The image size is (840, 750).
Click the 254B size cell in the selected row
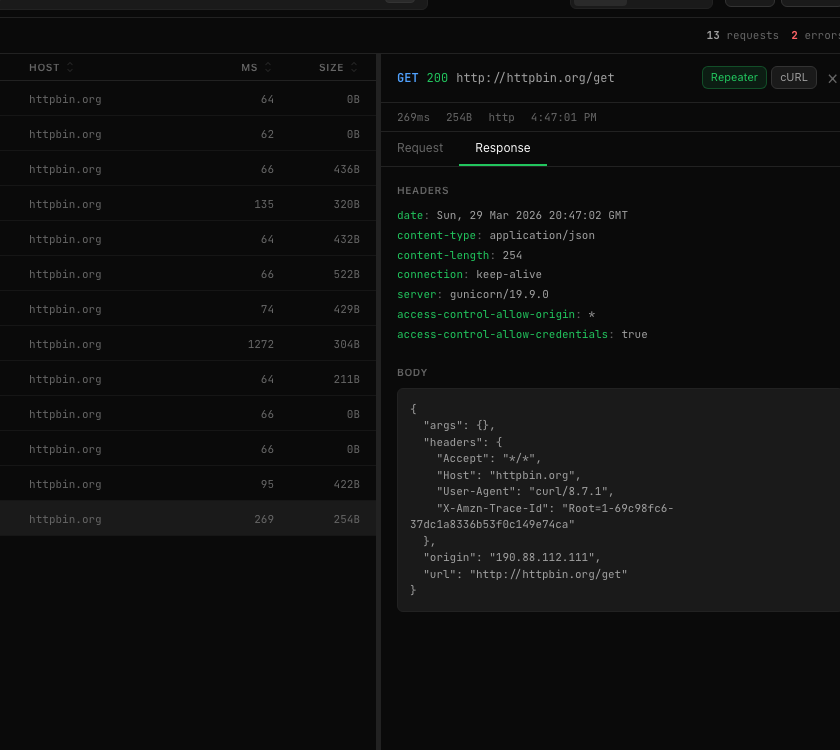click(x=347, y=519)
